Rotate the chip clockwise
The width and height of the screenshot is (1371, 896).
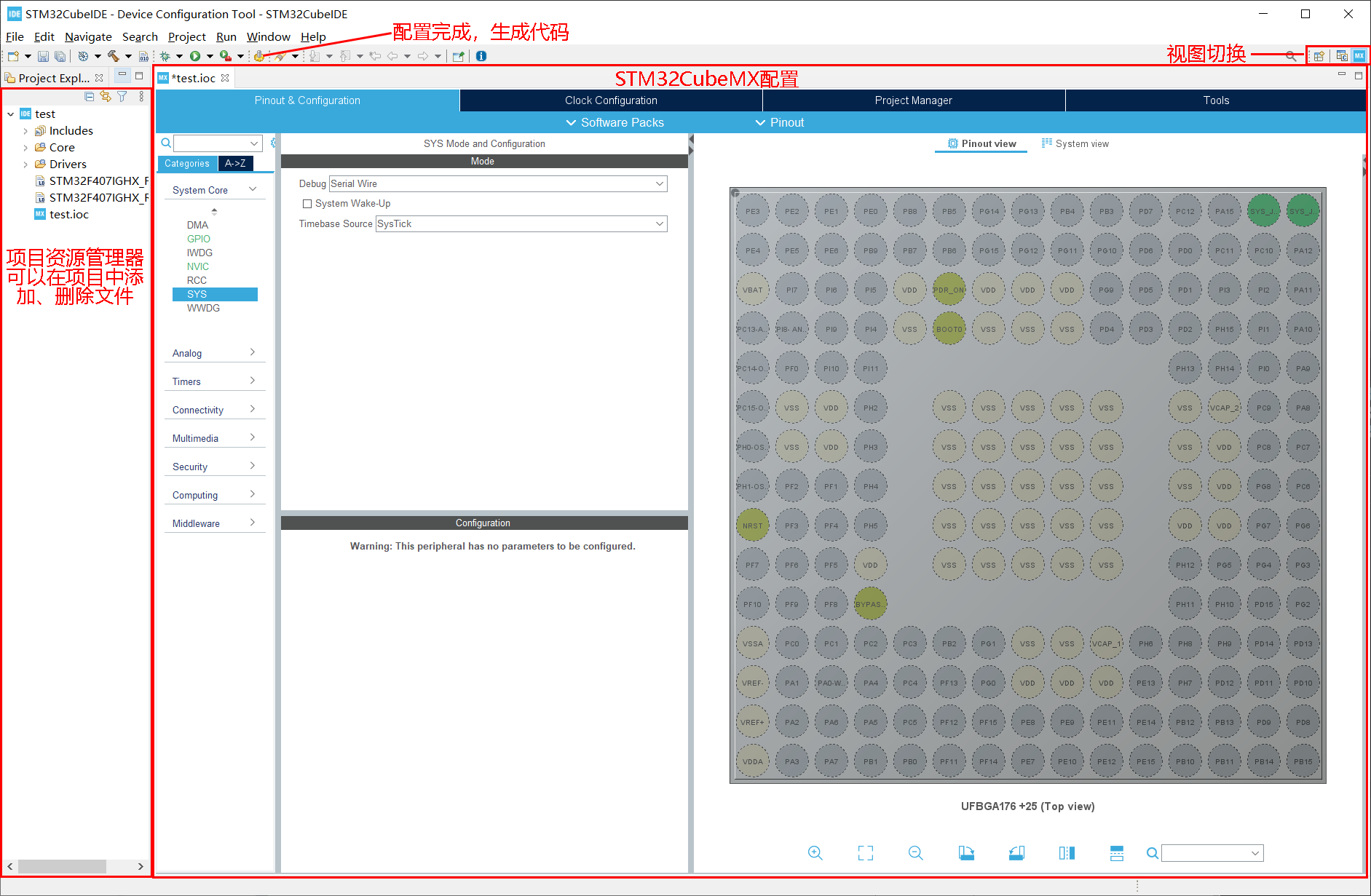click(x=966, y=853)
